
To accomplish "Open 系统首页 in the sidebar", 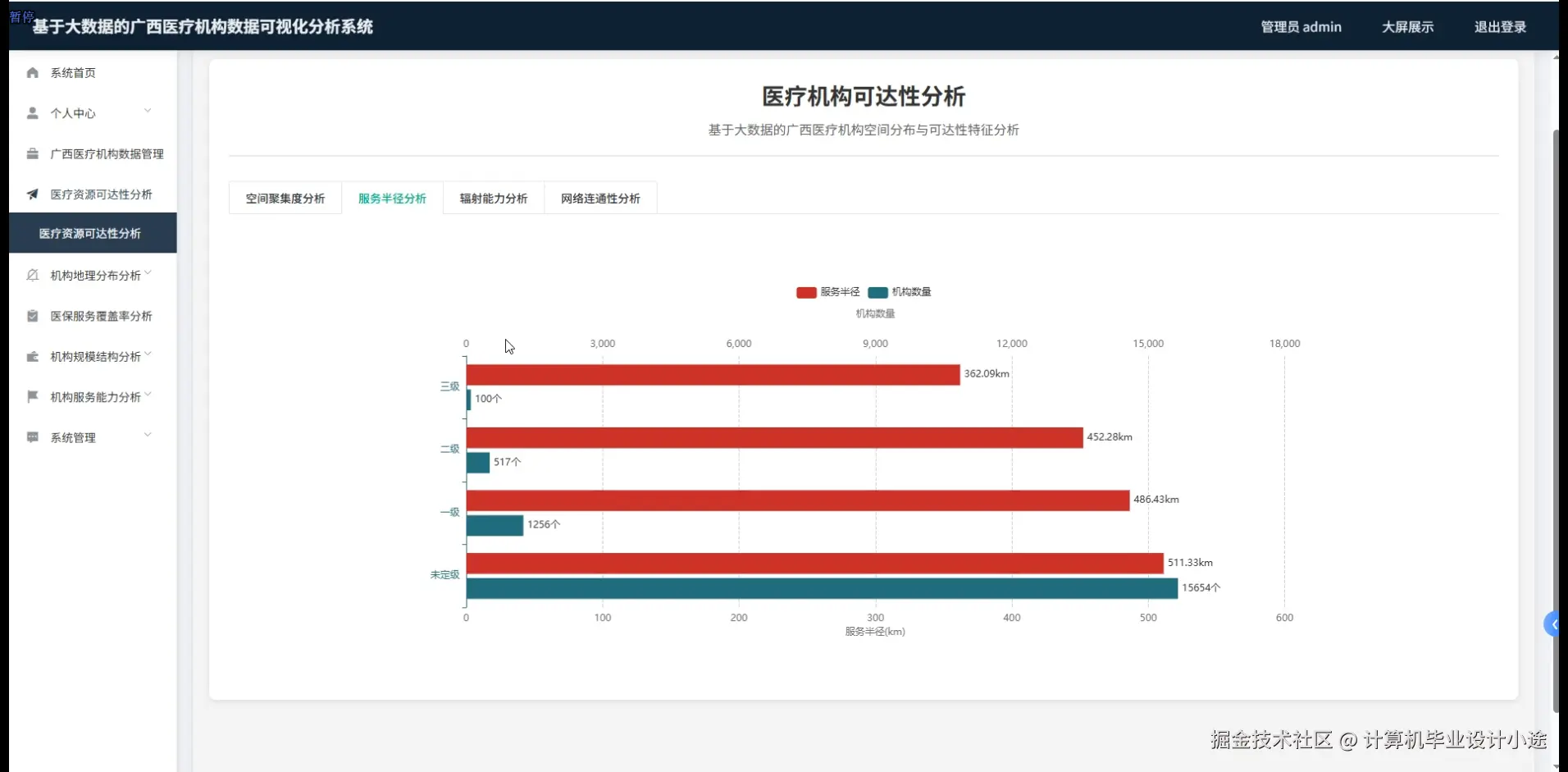I will 93,73.
